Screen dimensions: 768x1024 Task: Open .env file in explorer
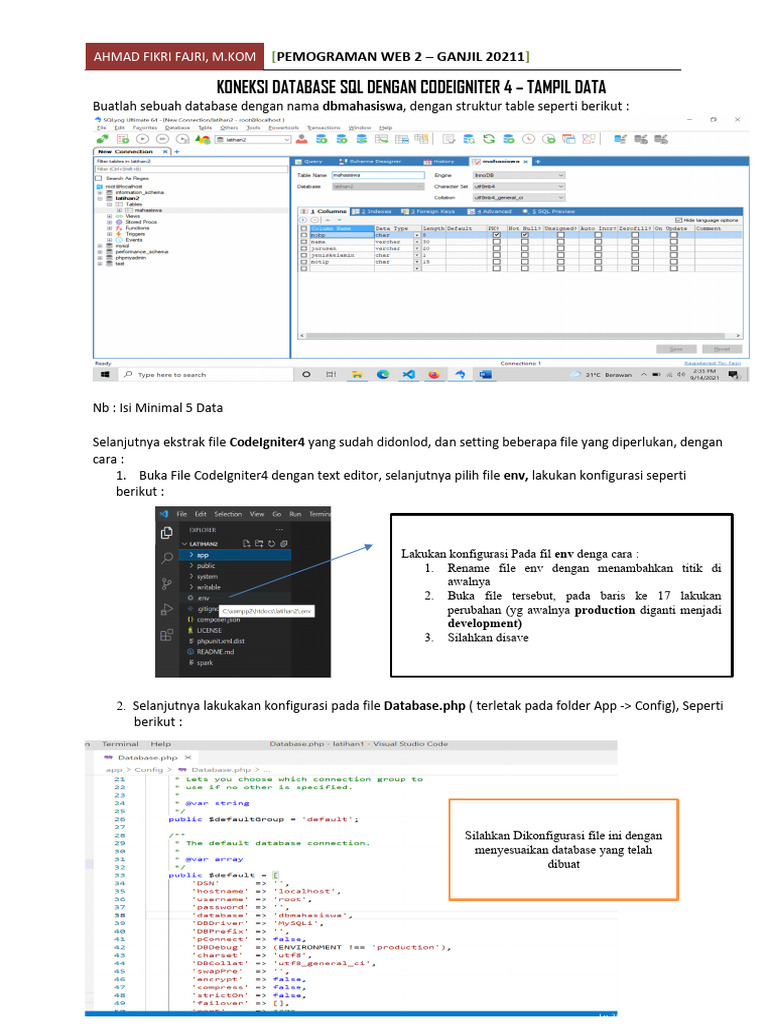236,598
